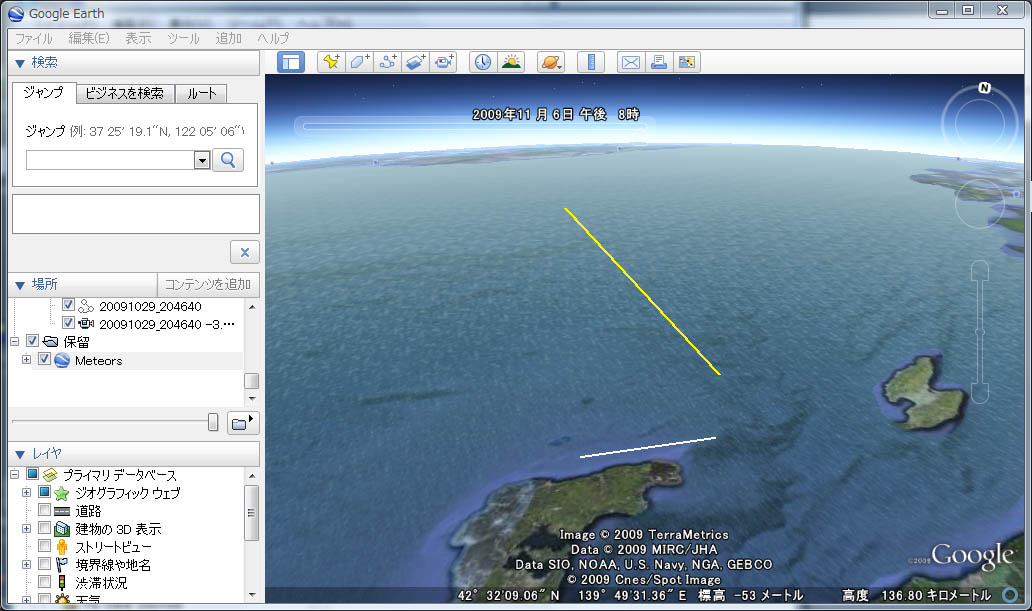1032x611 pixels.
Task: Add a path from the toolbar
Action: click(388, 62)
